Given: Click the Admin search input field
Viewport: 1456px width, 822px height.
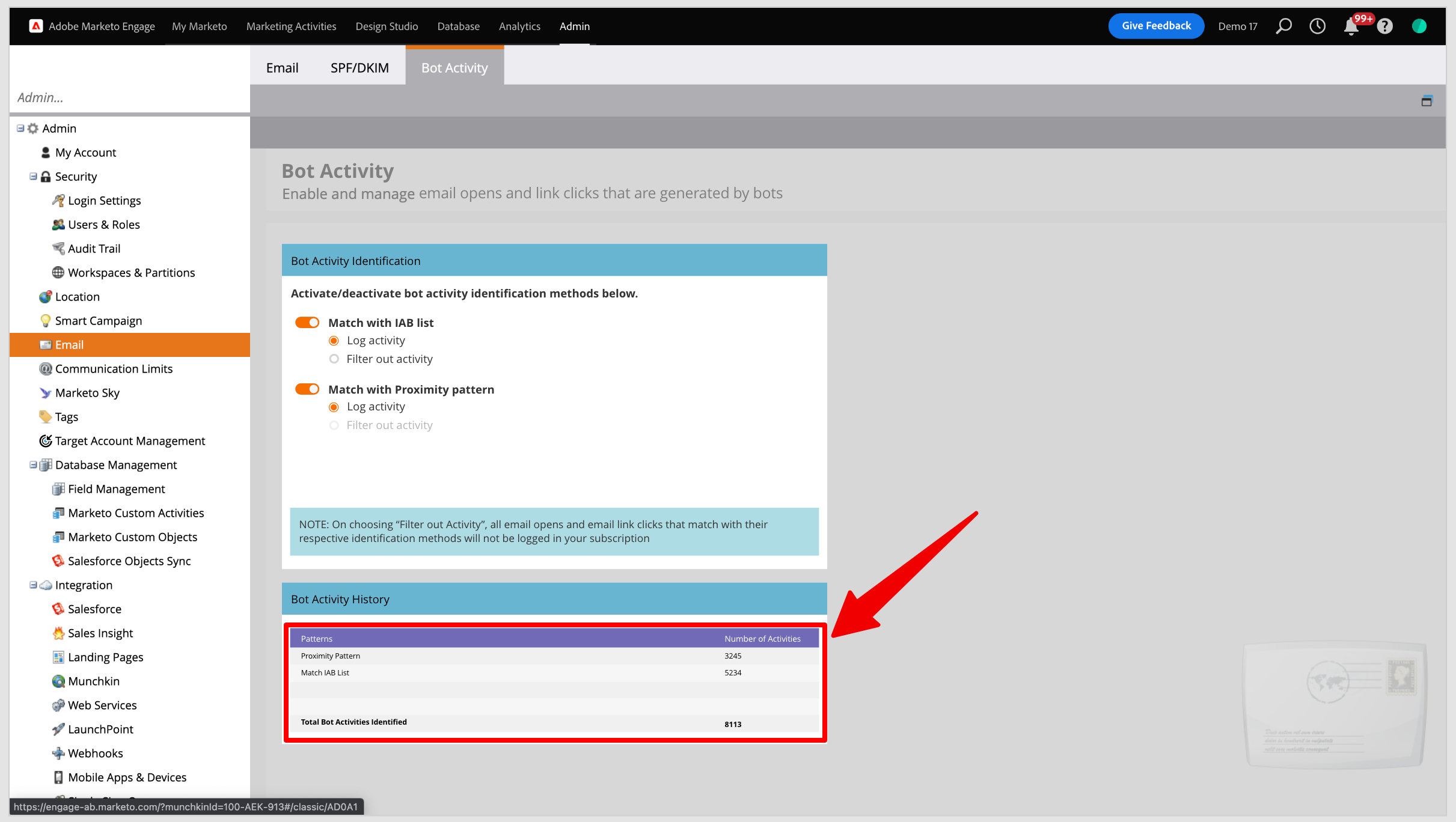Looking at the screenshot, I should 129,97.
